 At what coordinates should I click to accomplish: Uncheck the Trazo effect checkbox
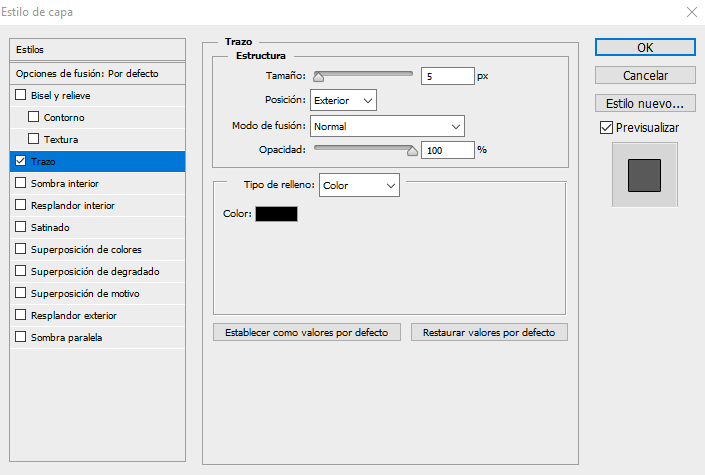[21, 161]
